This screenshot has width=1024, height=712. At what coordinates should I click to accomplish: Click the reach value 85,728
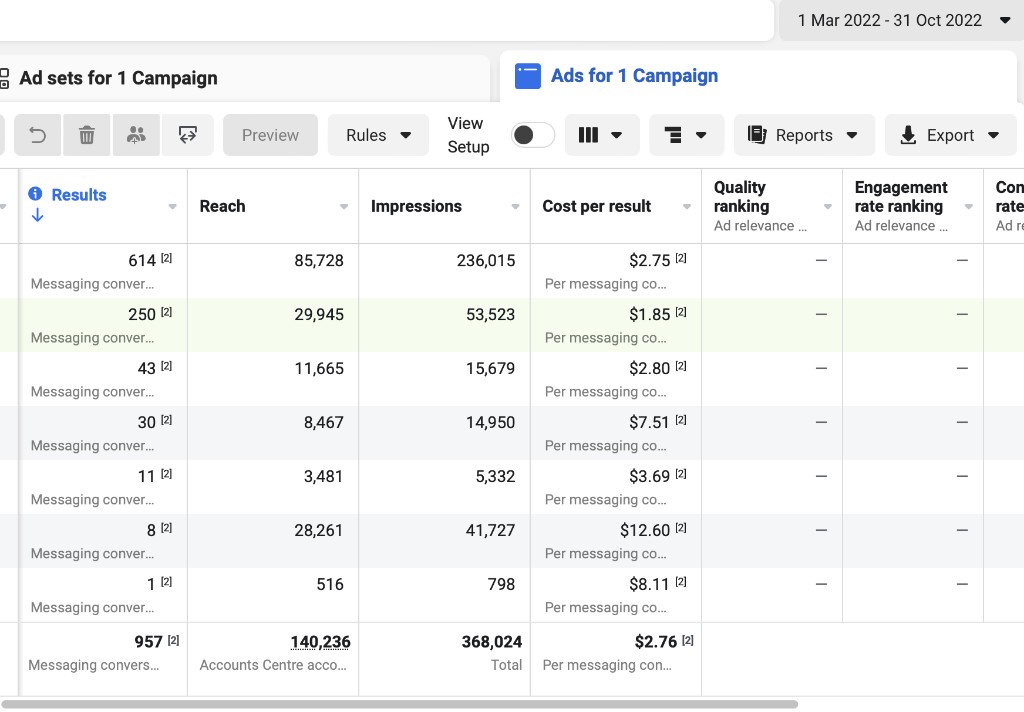(319, 261)
